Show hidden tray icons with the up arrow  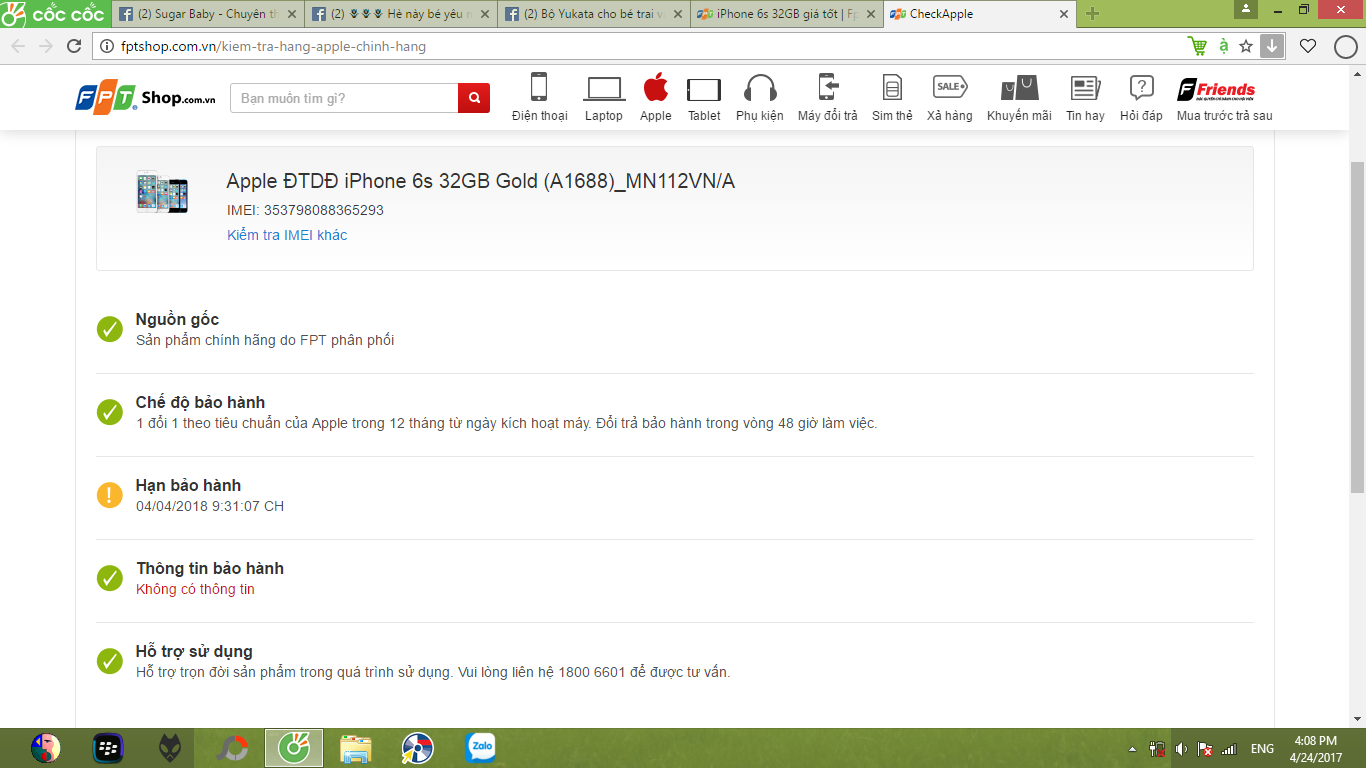click(x=1133, y=749)
